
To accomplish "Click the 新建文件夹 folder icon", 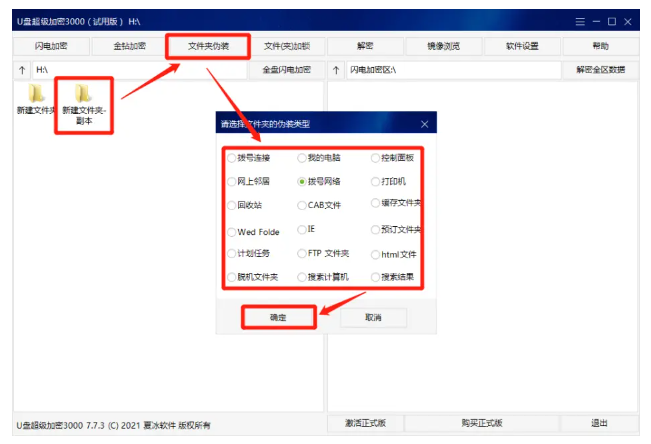I will coord(35,95).
